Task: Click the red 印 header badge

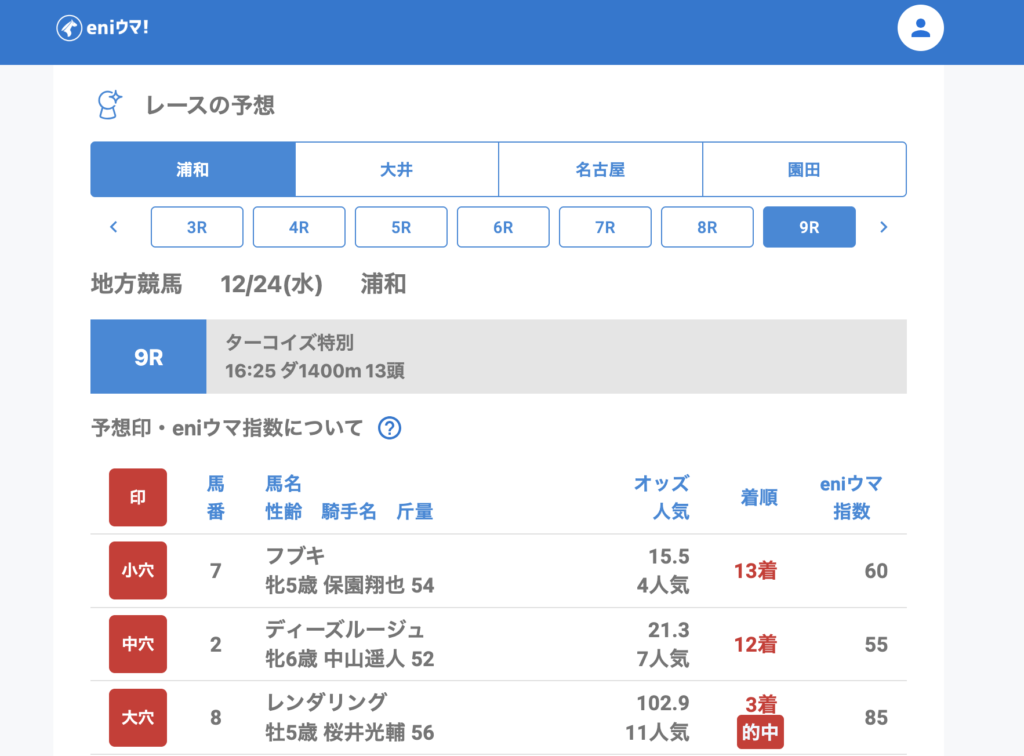Action: (x=138, y=497)
